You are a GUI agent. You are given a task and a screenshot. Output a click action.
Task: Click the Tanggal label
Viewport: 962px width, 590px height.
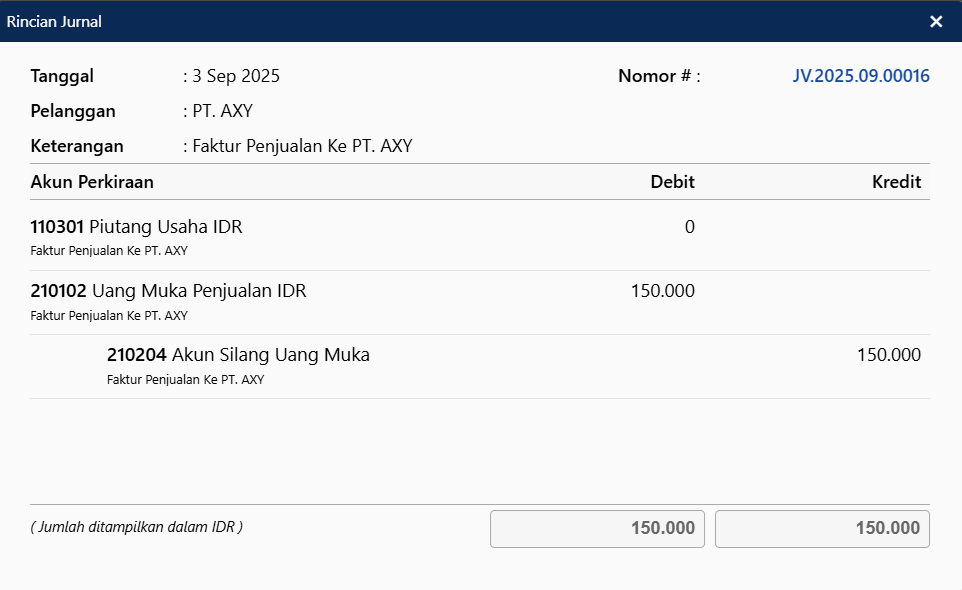coord(62,76)
